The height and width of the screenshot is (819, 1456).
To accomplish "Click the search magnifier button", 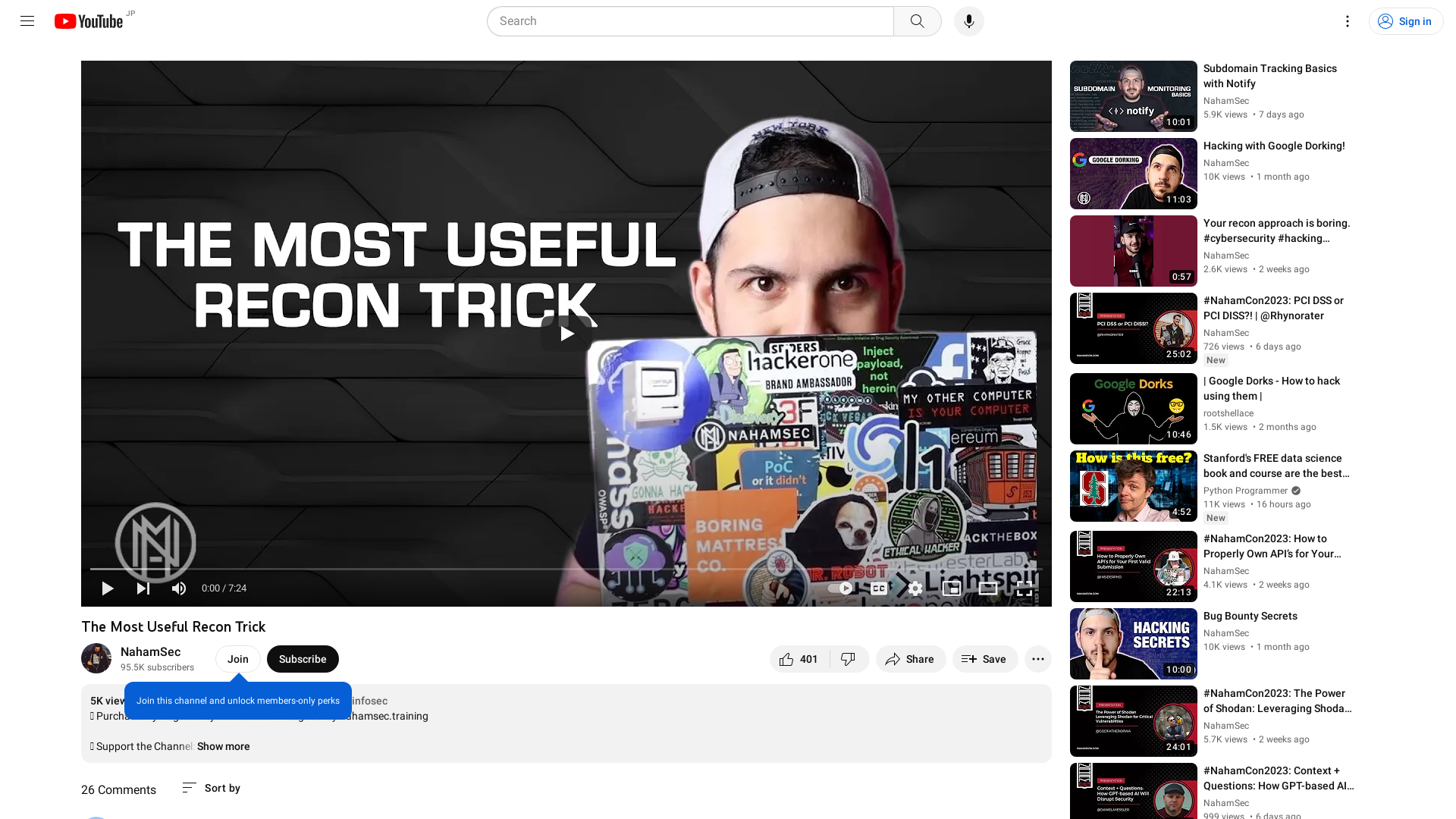I will (x=917, y=21).
